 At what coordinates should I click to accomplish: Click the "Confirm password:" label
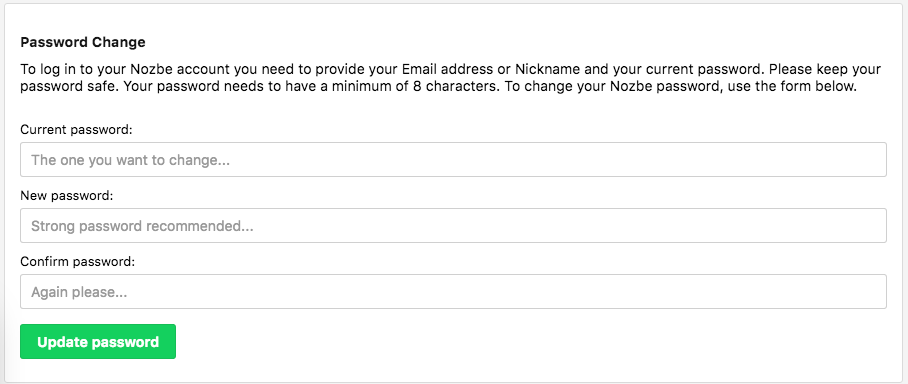tap(78, 262)
